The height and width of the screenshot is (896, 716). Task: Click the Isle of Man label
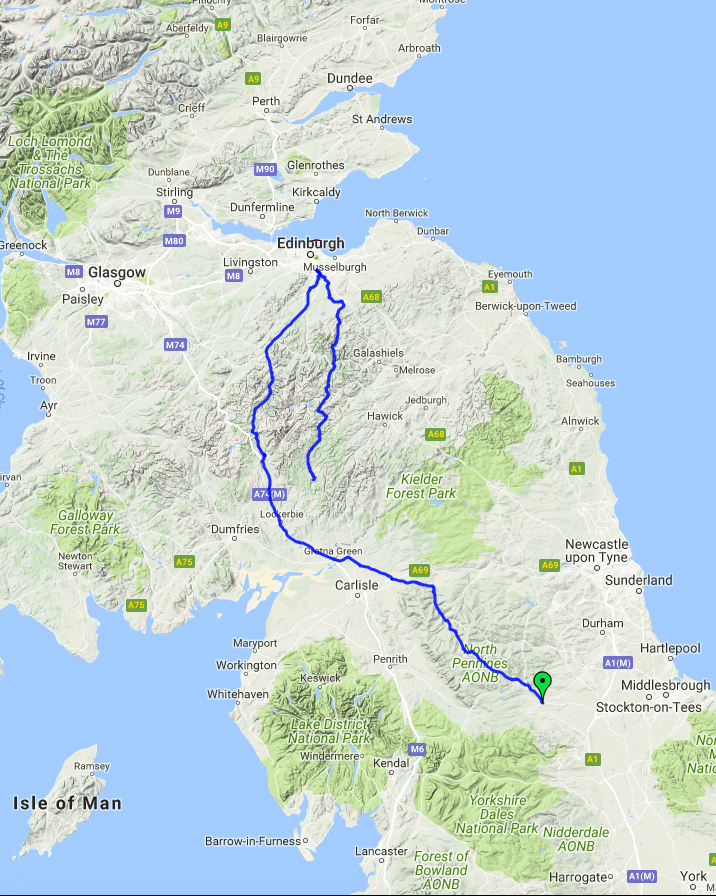[67, 803]
